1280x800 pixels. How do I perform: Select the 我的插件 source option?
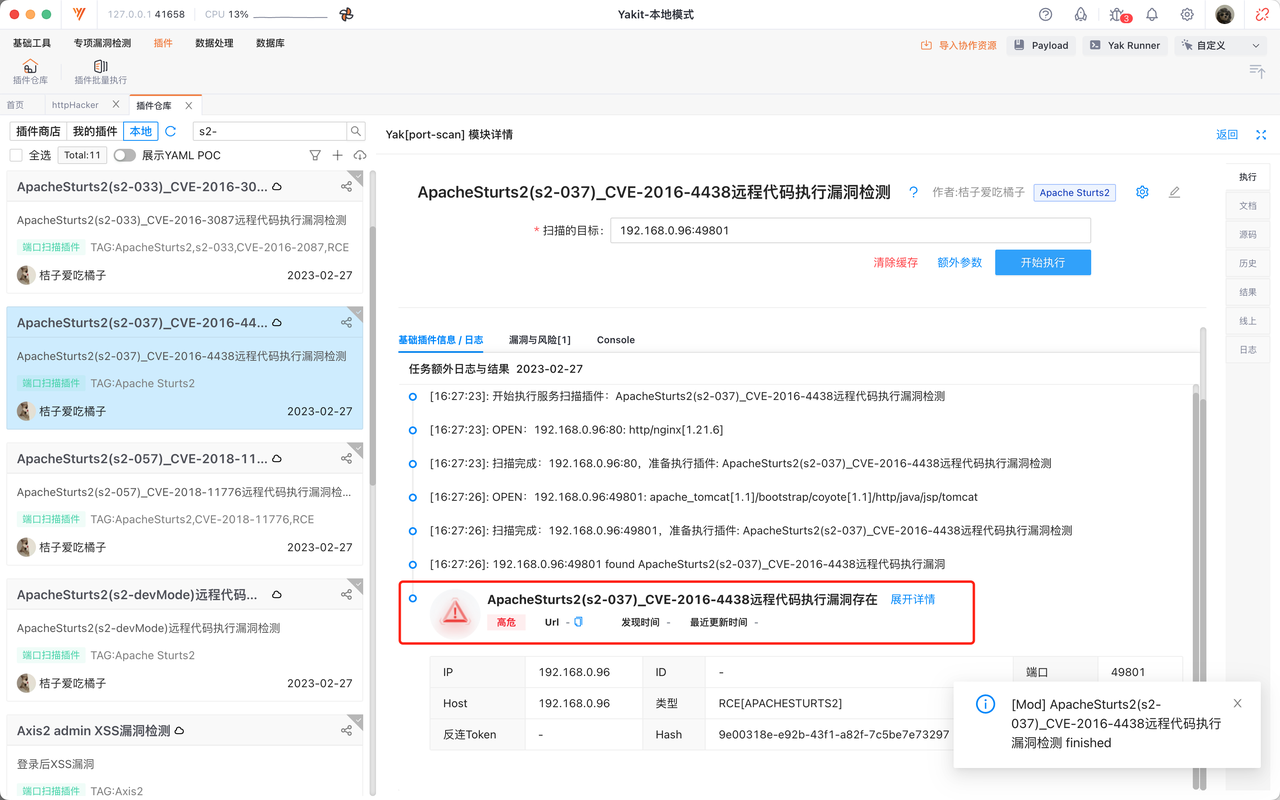pyautogui.click(x=96, y=131)
